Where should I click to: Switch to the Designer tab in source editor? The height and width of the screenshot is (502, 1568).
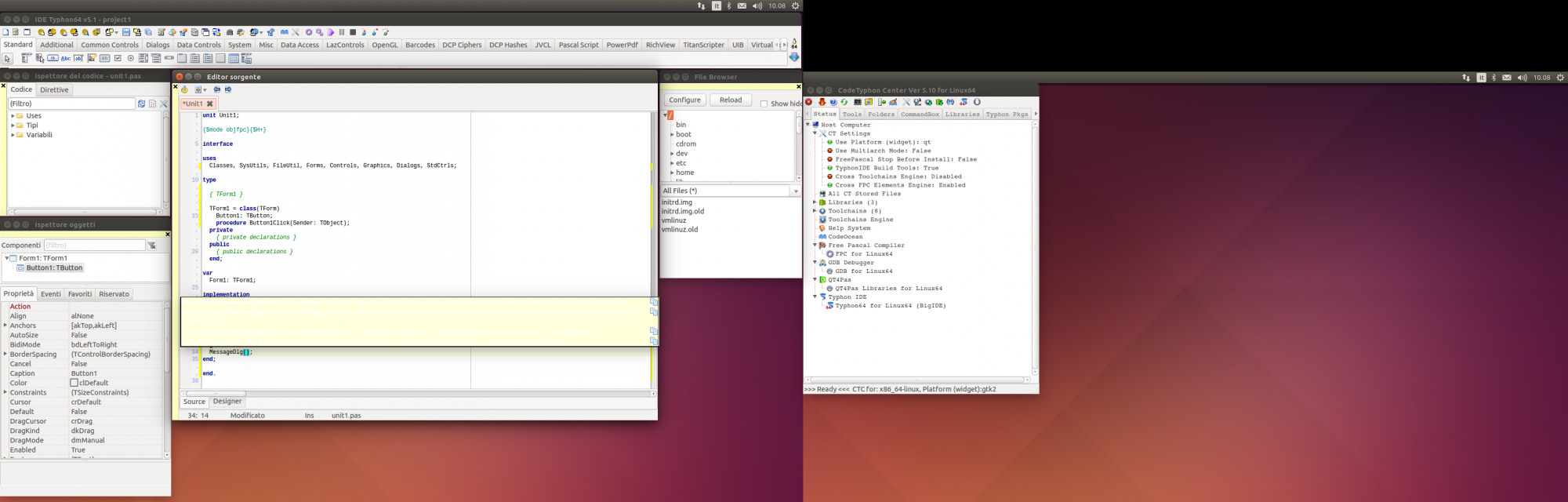click(227, 402)
